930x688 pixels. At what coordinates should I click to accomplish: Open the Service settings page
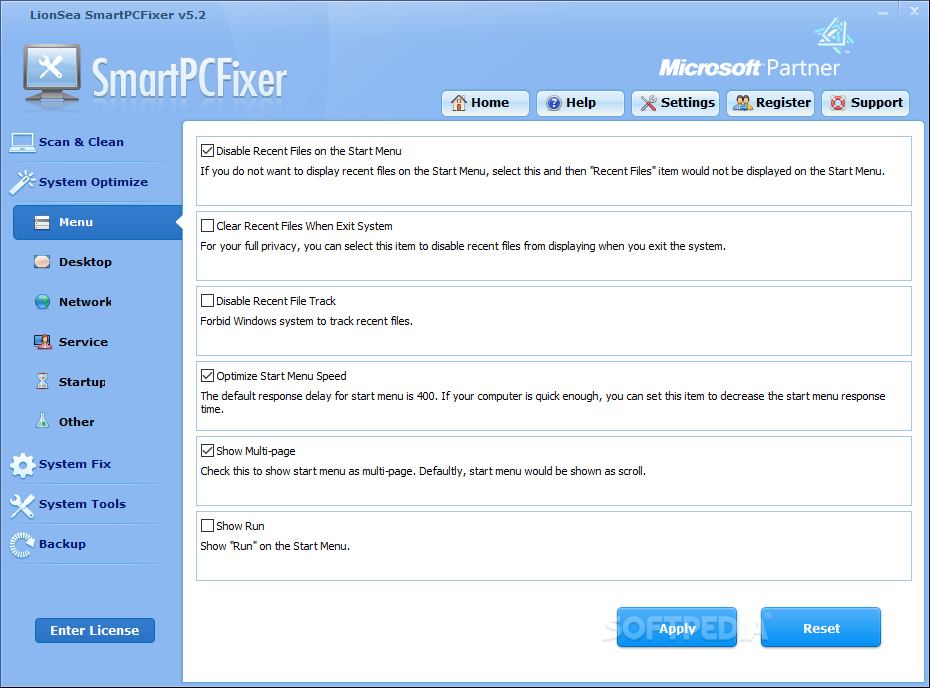[83, 342]
